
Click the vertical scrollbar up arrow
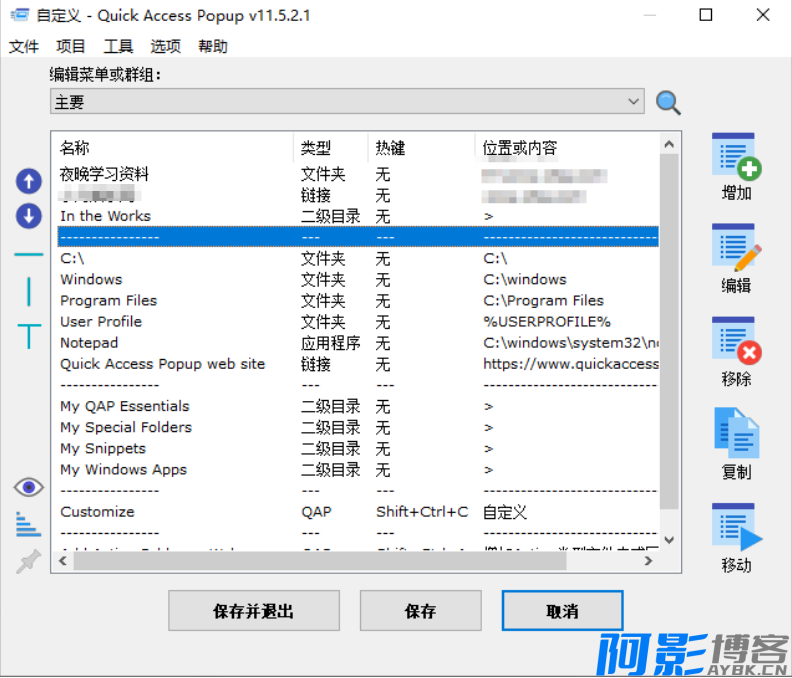click(x=669, y=144)
